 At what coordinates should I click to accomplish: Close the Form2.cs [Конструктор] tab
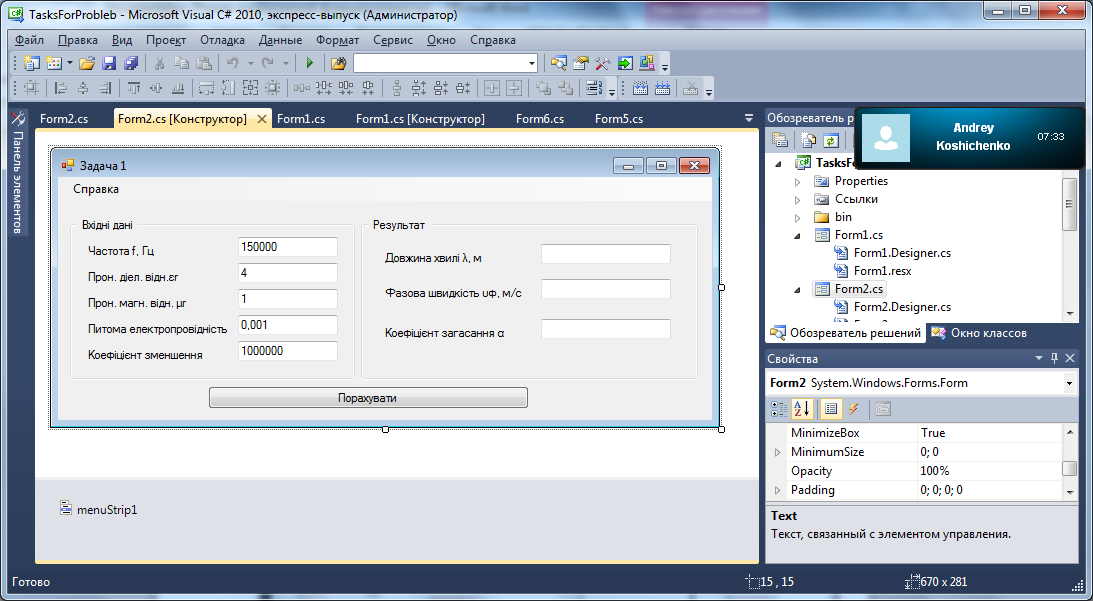pyautogui.click(x=261, y=119)
